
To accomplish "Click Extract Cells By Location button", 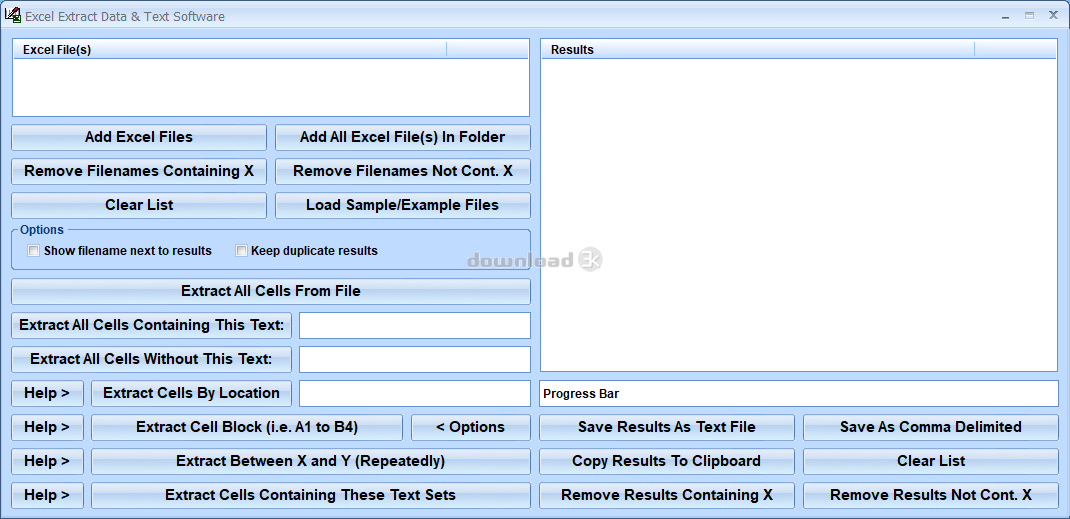I will (x=191, y=394).
